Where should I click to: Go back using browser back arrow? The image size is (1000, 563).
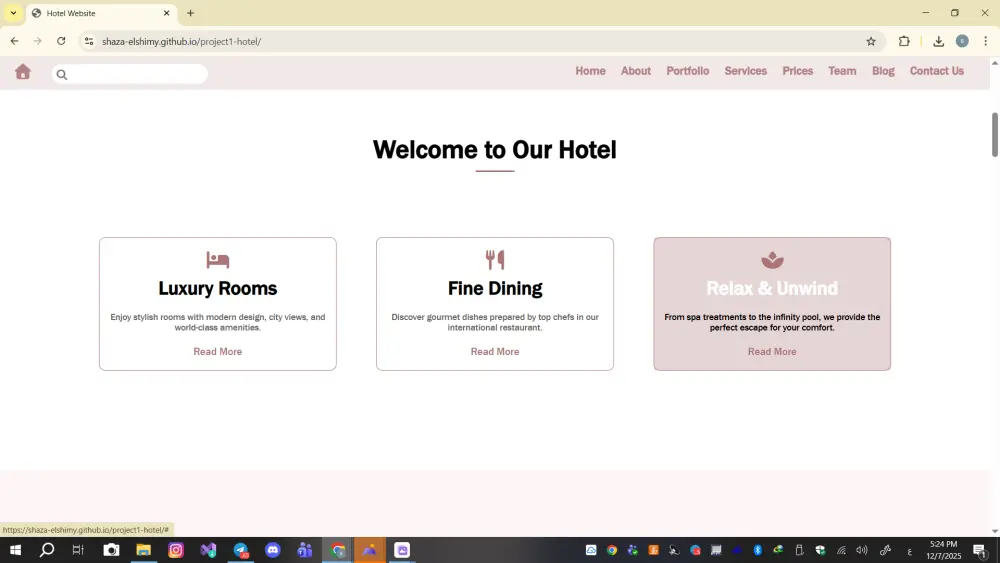click(14, 41)
